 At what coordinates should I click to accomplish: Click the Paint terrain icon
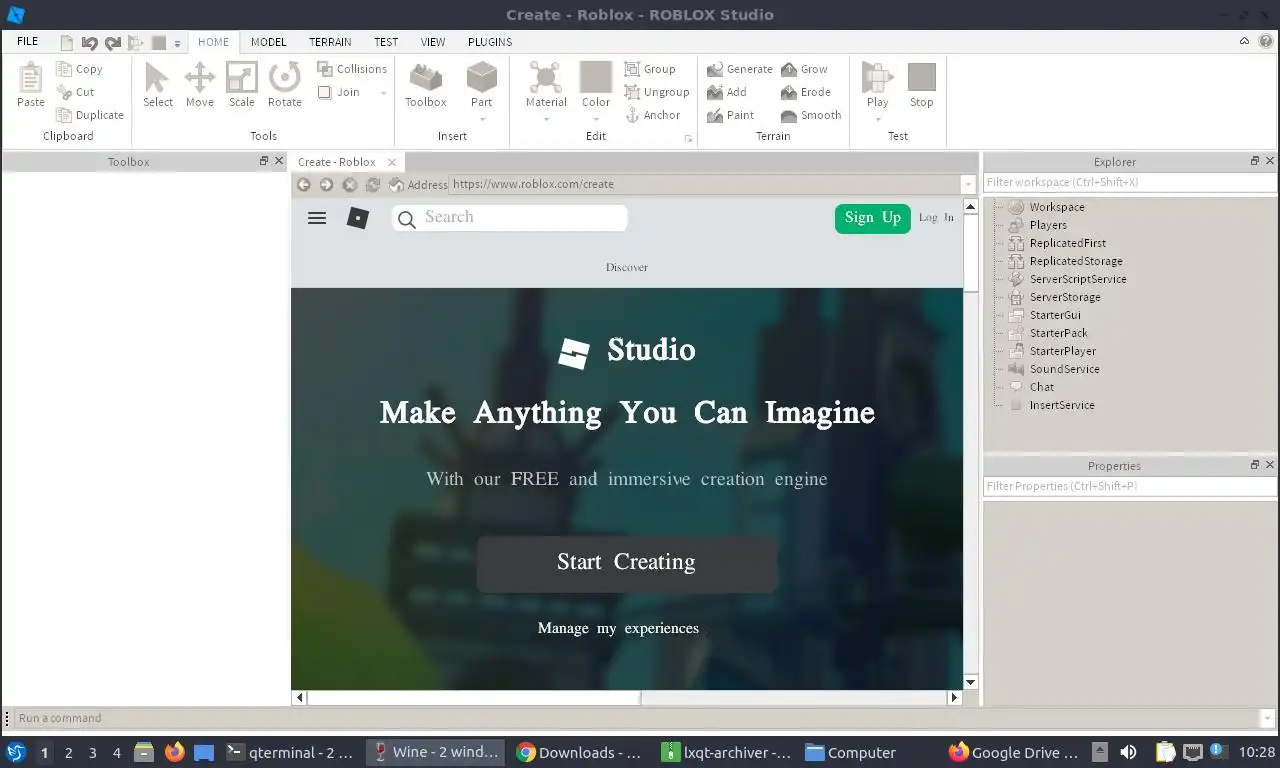[x=715, y=115]
